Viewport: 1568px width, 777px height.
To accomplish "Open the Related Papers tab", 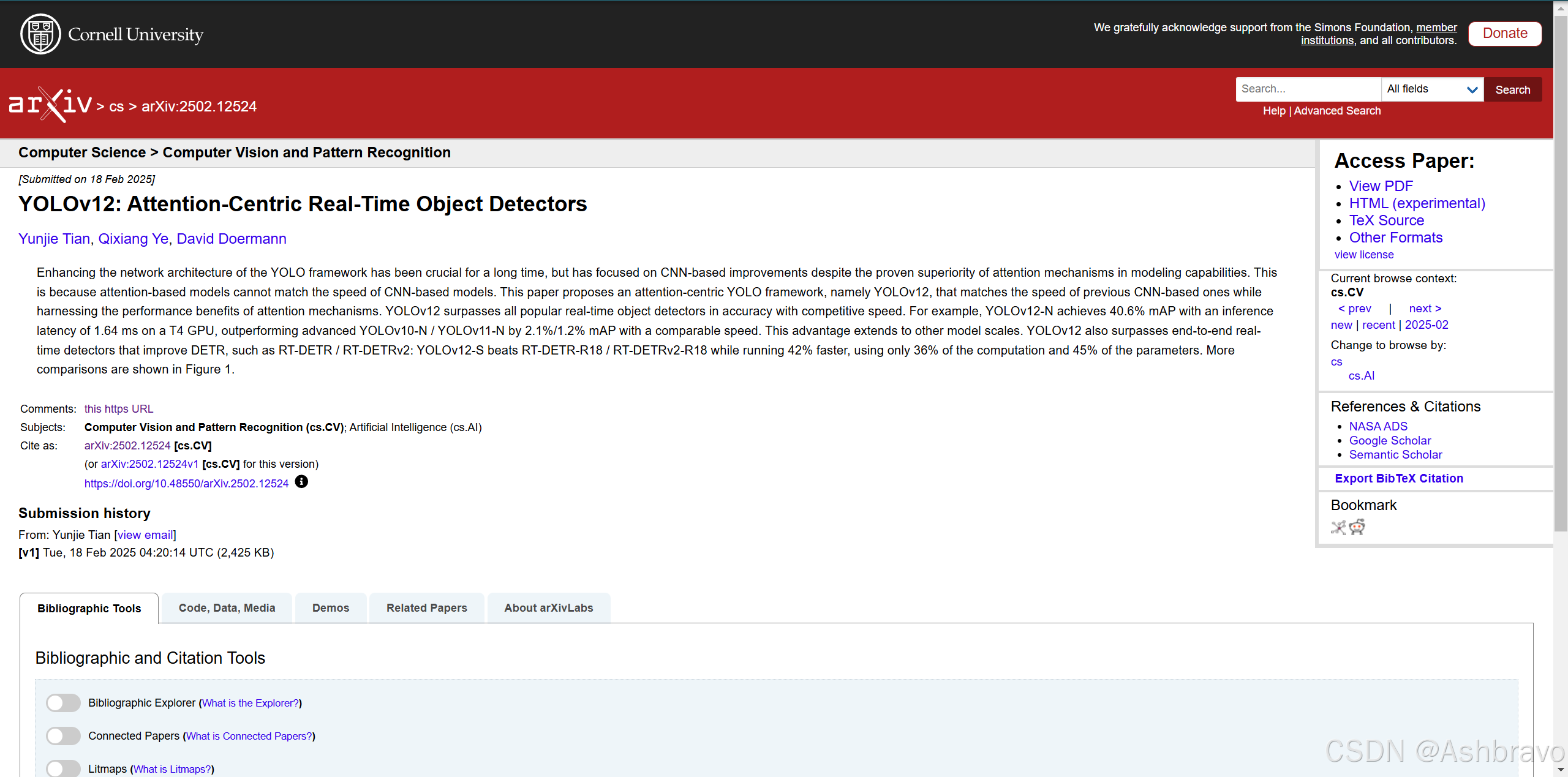I will coord(426,608).
